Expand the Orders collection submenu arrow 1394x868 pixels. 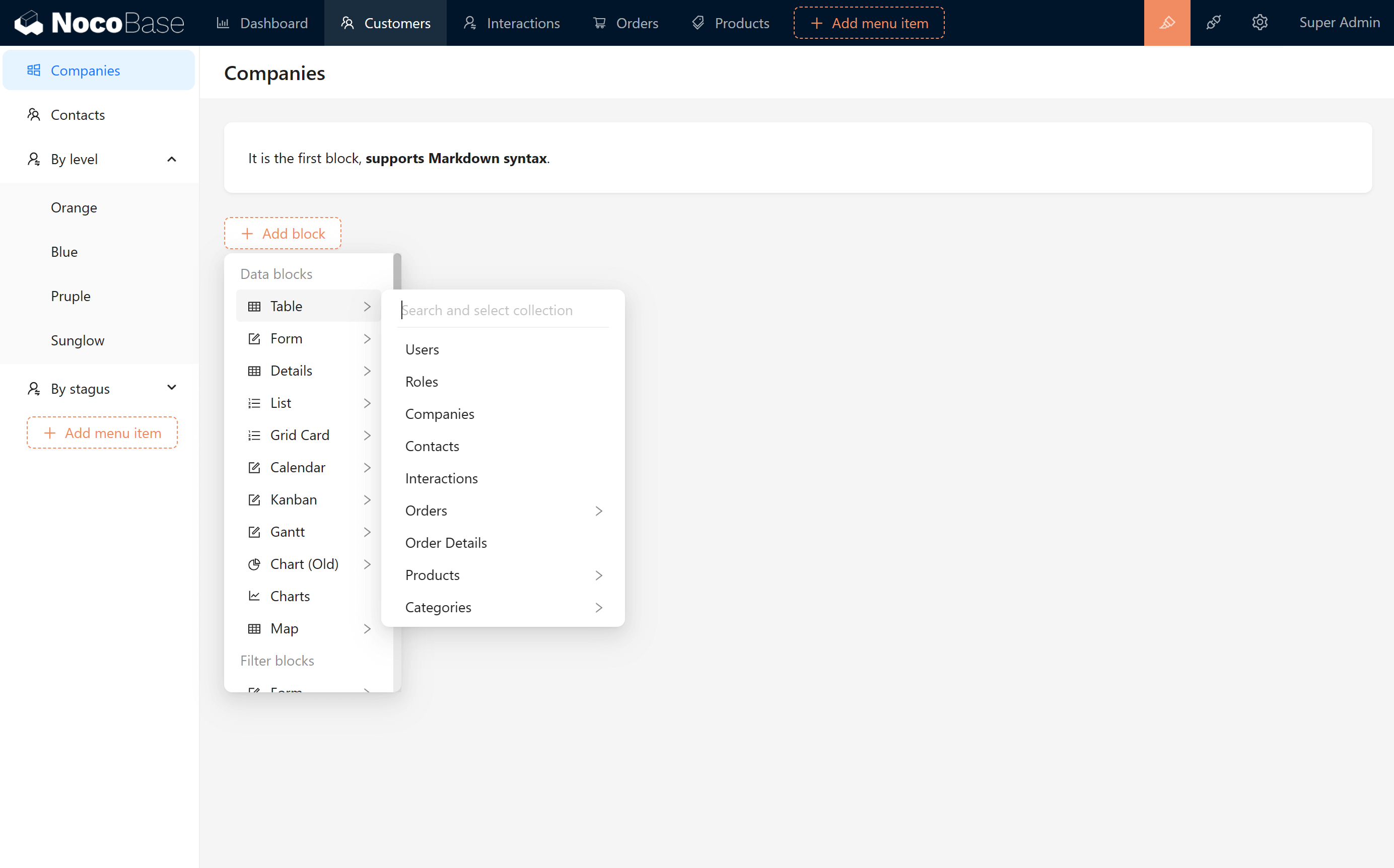598,511
